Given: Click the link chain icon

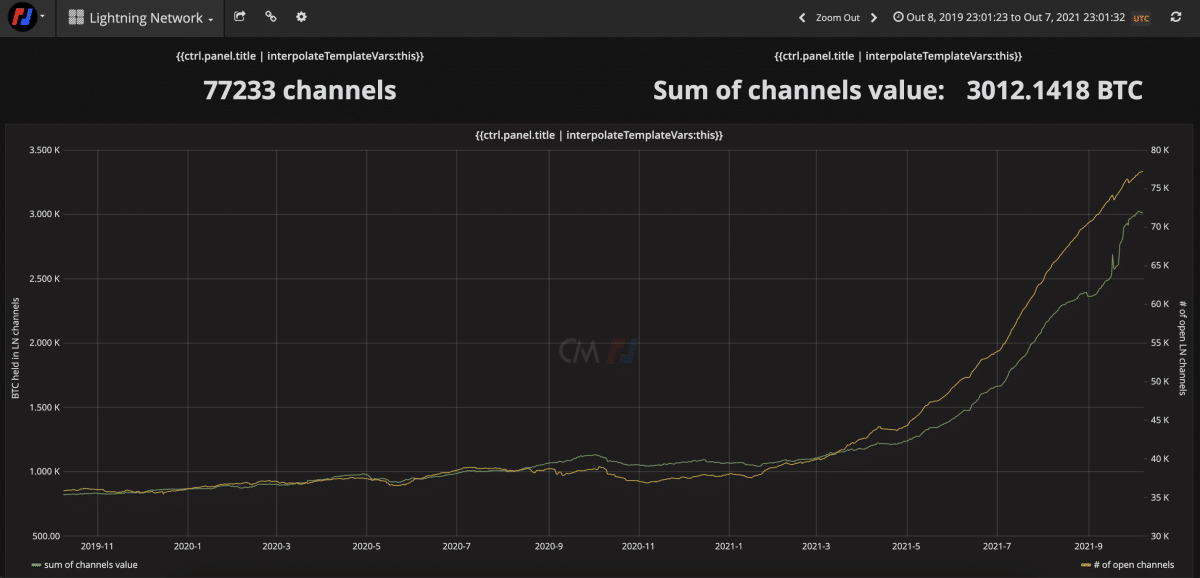Looking at the screenshot, I should click(x=271, y=17).
